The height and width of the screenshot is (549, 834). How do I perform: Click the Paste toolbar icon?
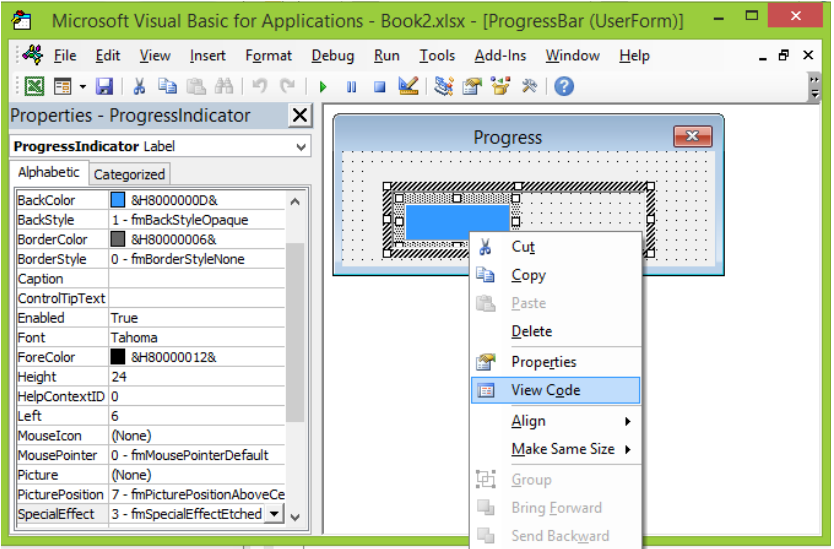pyautogui.click(x=196, y=86)
